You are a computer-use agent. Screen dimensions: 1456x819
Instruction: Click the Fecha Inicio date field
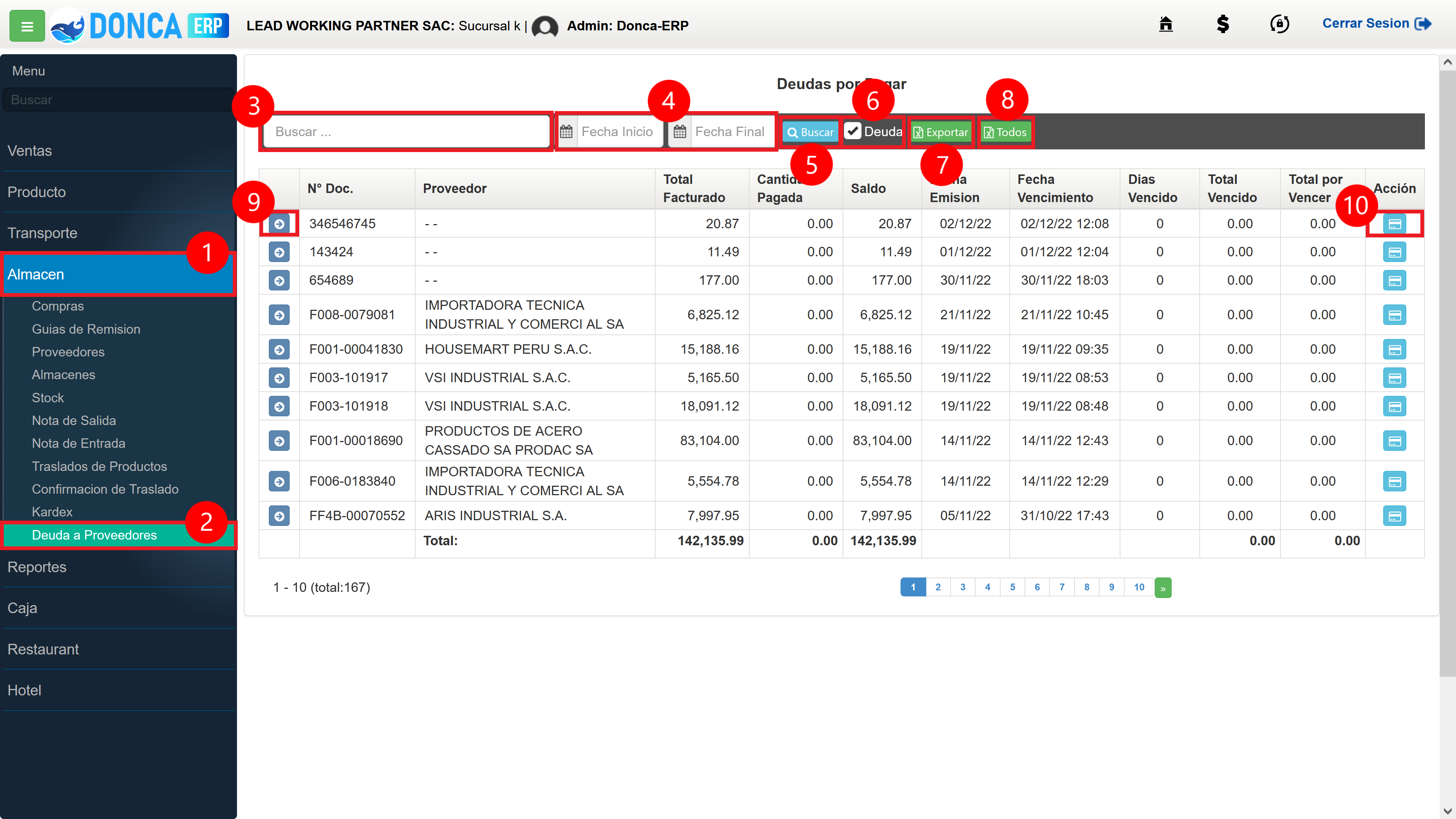tap(620, 132)
